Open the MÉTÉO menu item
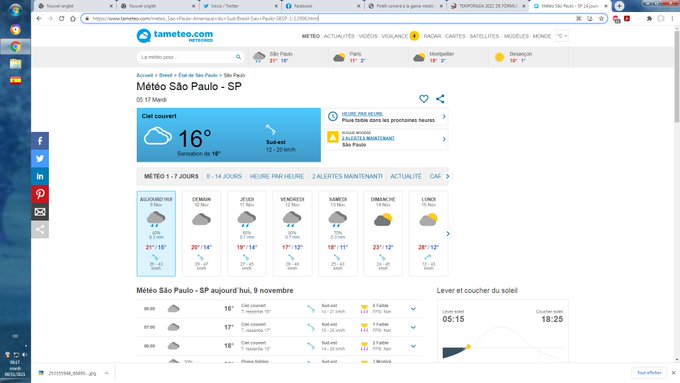680x383 pixels. pos(311,36)
